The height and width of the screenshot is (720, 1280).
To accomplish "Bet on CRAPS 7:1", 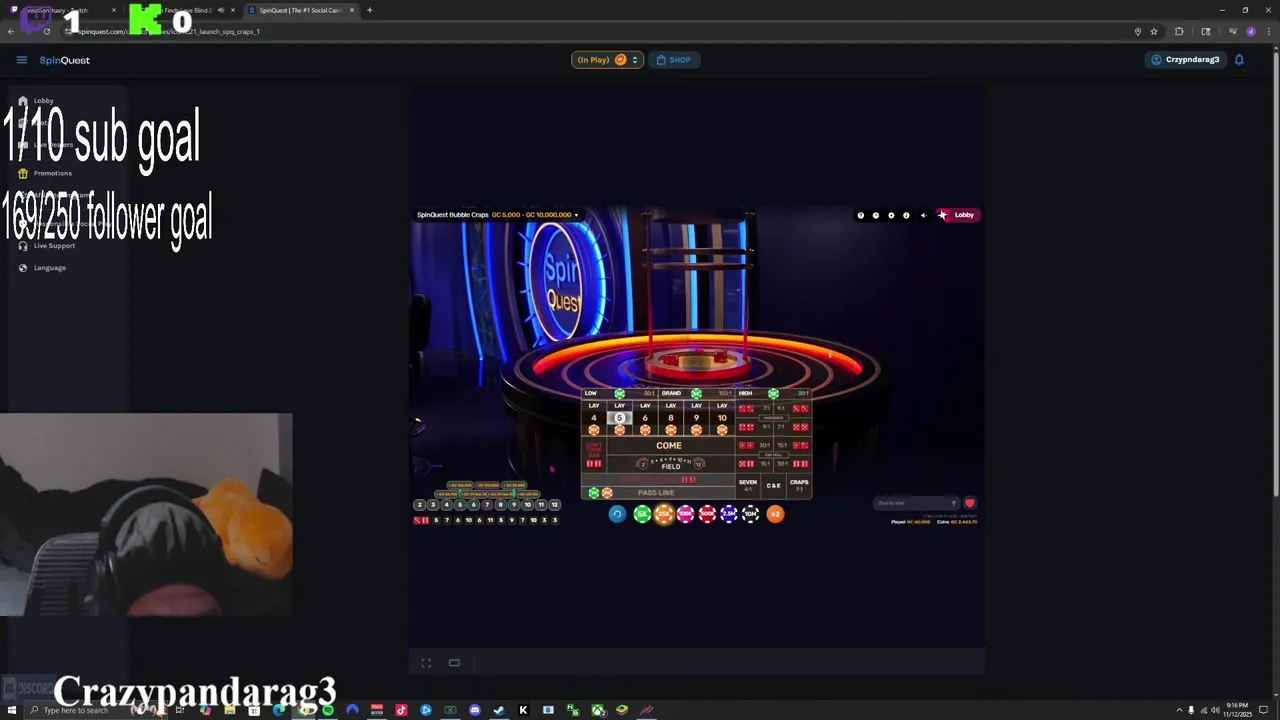I will (x=799, y=486).
